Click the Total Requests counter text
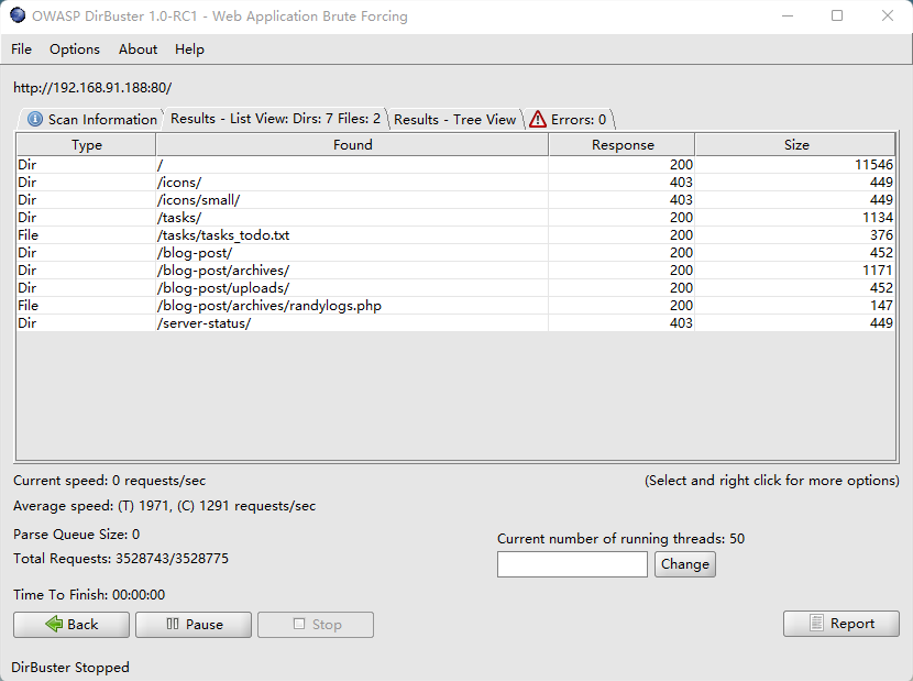 (121, 559)
